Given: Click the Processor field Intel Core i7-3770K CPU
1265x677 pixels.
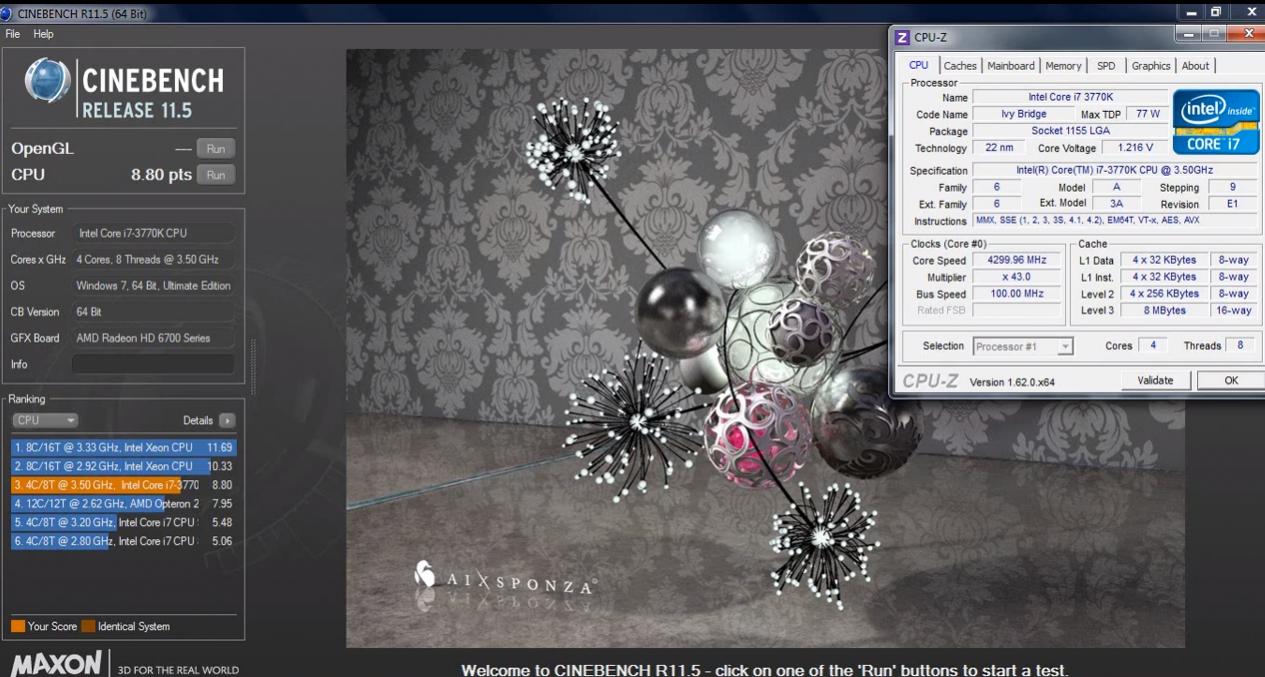Looking at the screenshot, I should [155, 233].
